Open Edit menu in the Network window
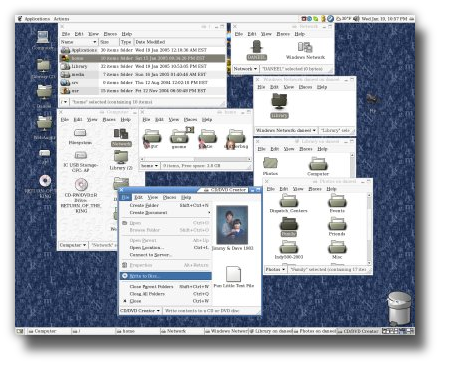Screen dimensions: 450x365 coord(252,34)
